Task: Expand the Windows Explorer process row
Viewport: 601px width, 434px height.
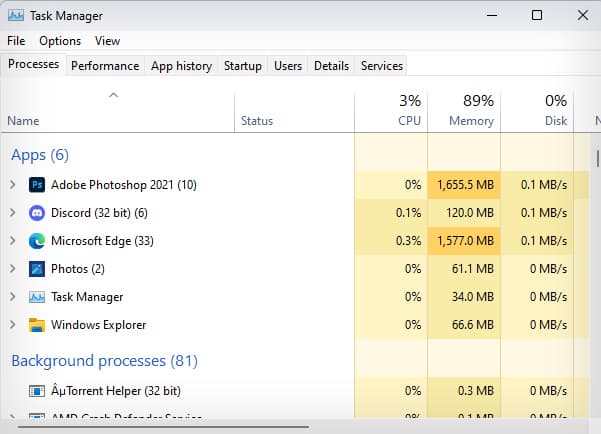Action: tap(13, 325)
